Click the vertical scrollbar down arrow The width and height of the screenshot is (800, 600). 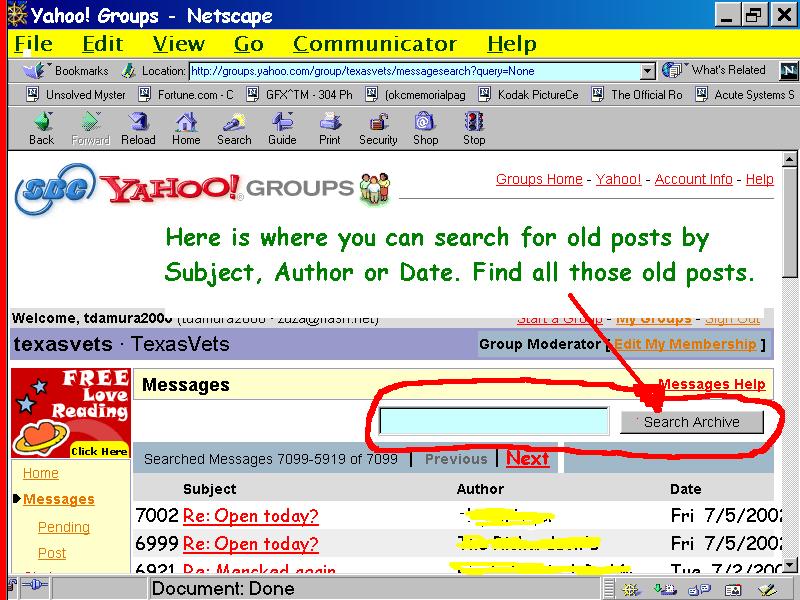(790, 564)
